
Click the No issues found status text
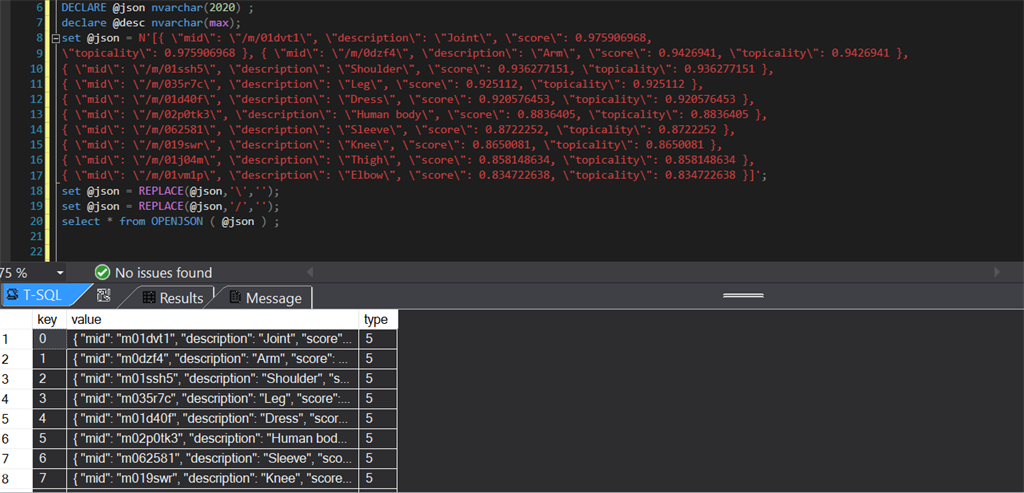tap(163, 272)
